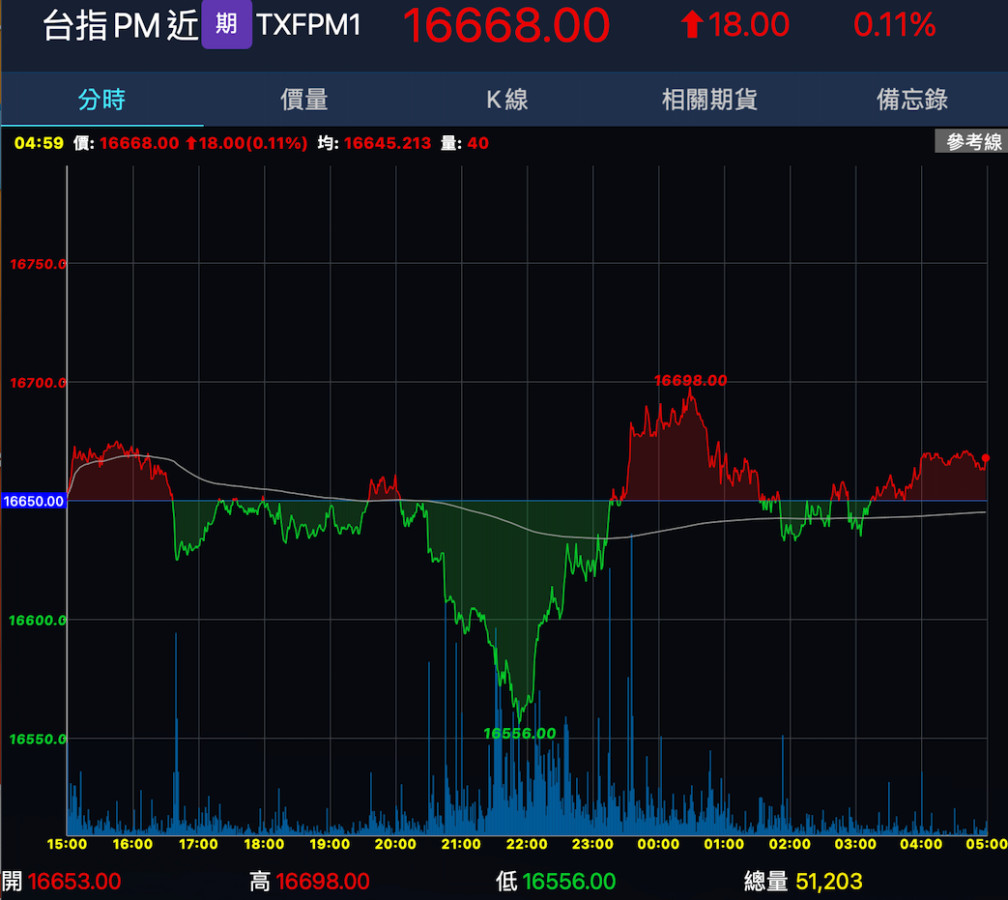Click the 04:59 timestamp in info bar

(39, 143)
